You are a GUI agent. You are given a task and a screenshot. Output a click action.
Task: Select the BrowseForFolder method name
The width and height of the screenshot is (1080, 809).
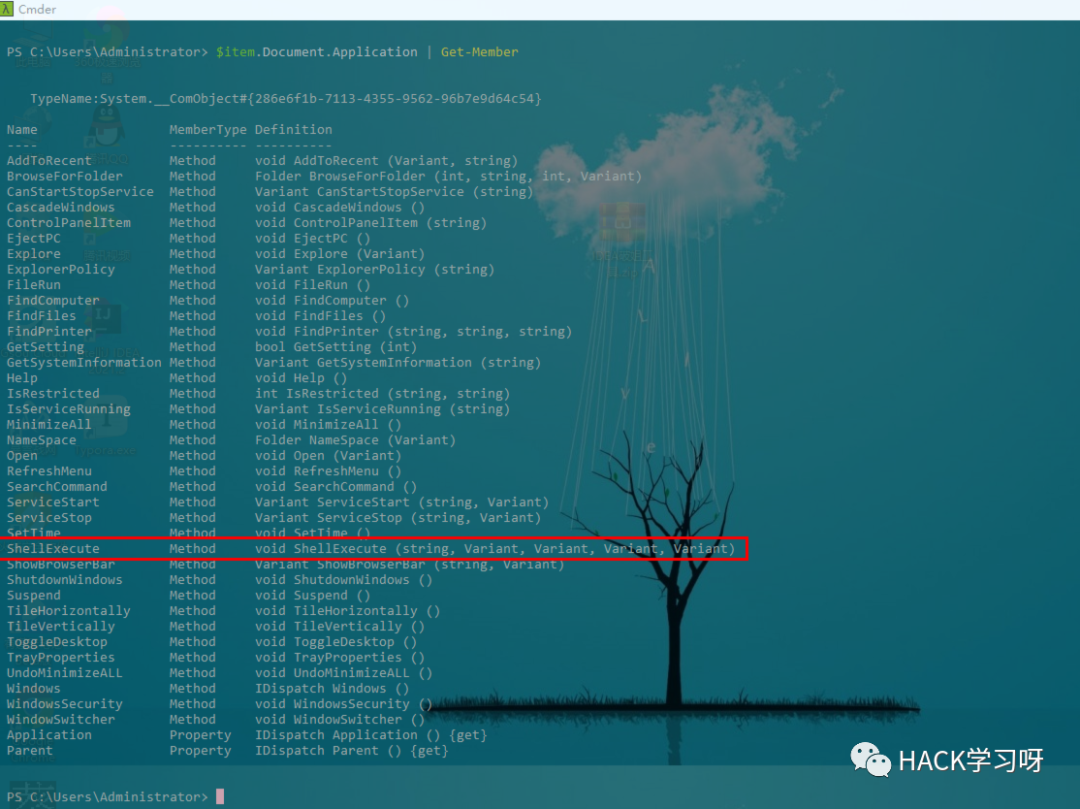point(65,176)
